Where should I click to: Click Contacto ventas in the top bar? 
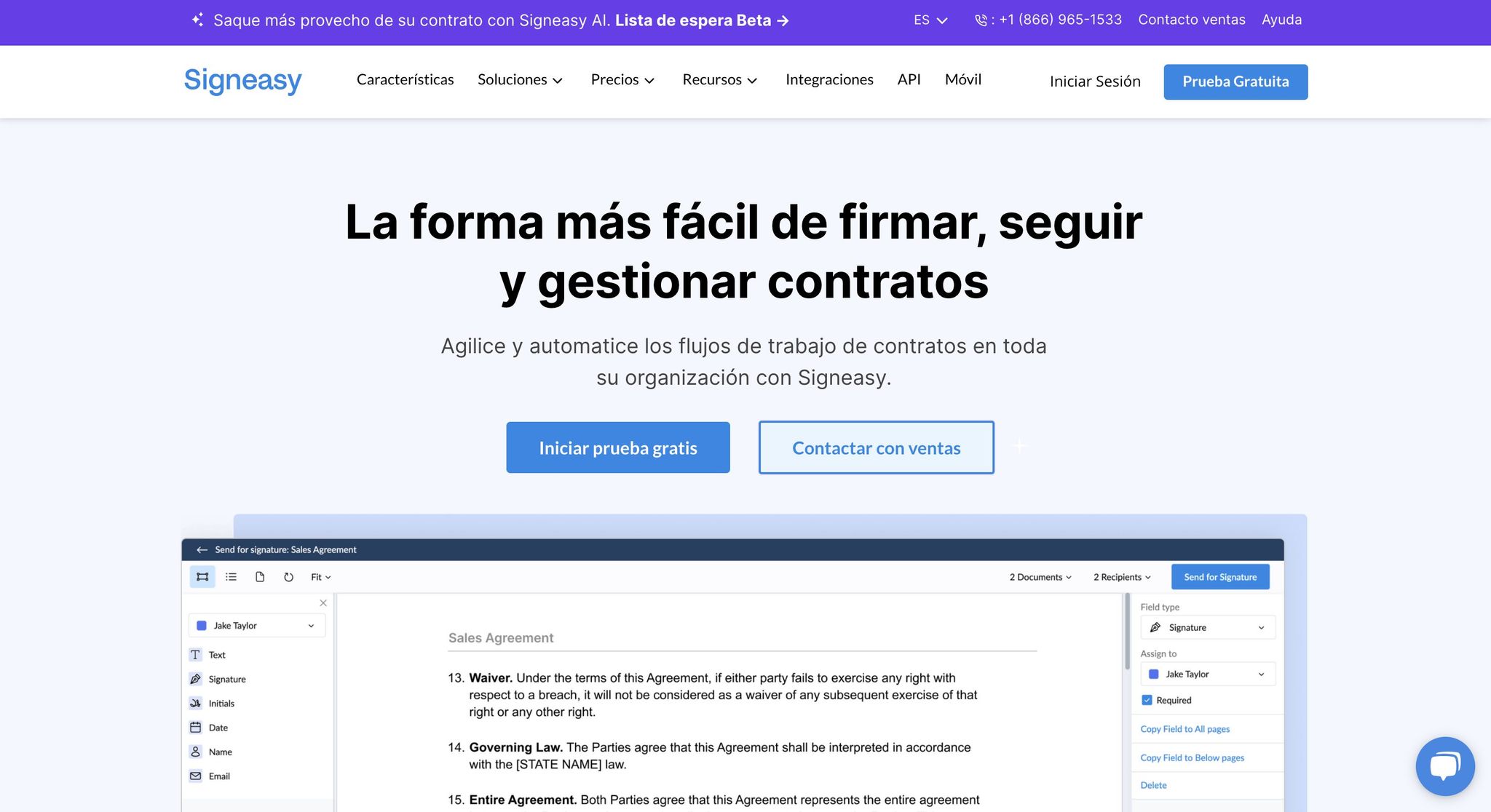tap(1192, 20)
